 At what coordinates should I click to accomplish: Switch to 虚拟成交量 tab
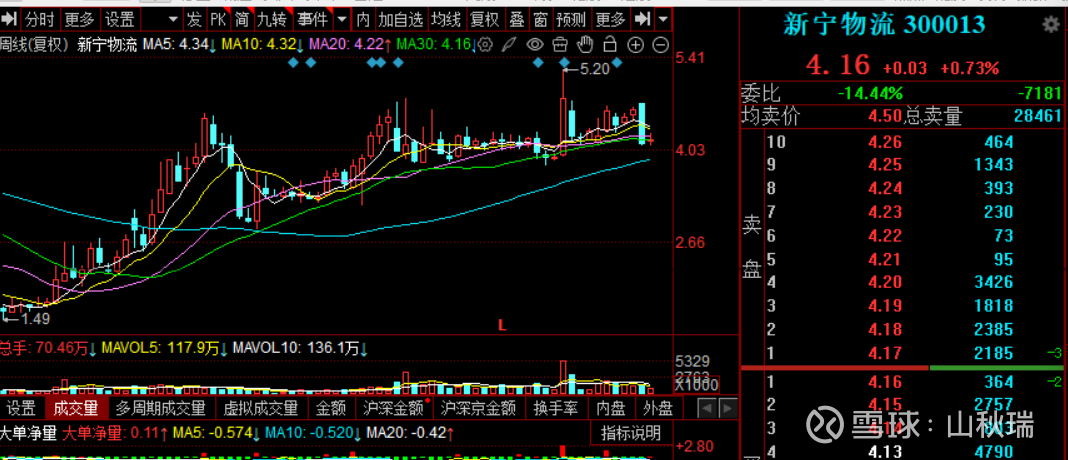pyautogui.click(x=262, y=409)
